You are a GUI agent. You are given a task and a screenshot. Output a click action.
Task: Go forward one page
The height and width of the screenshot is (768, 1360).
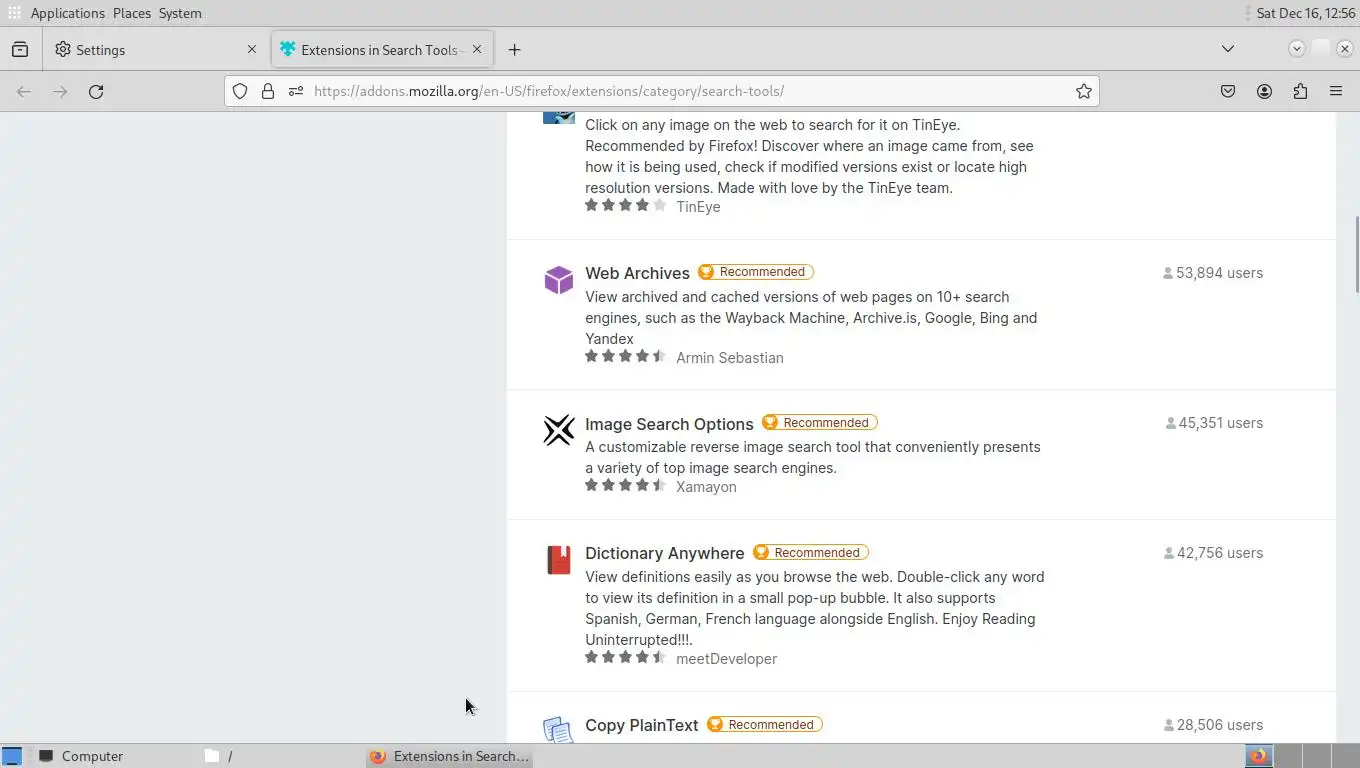point(60,91)
